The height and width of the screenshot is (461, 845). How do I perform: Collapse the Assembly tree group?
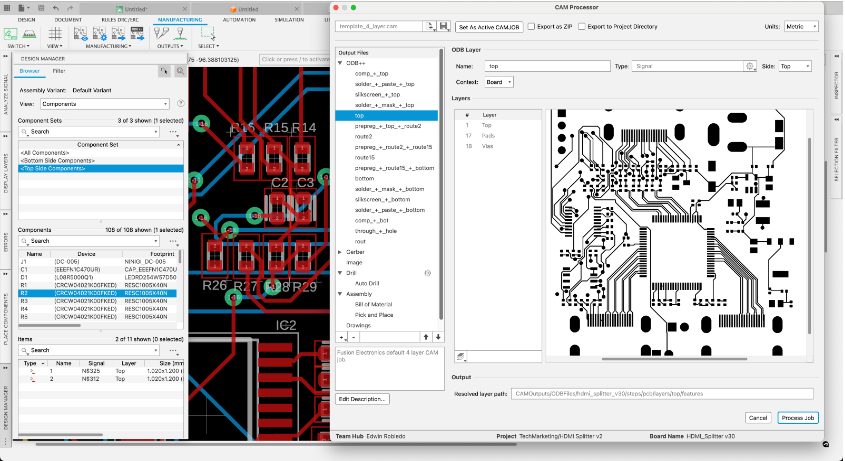coord(340,295)
